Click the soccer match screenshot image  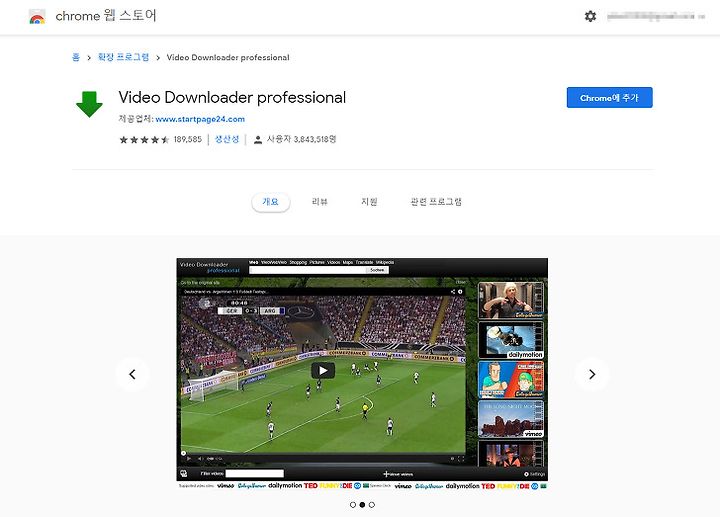[362, 374]
